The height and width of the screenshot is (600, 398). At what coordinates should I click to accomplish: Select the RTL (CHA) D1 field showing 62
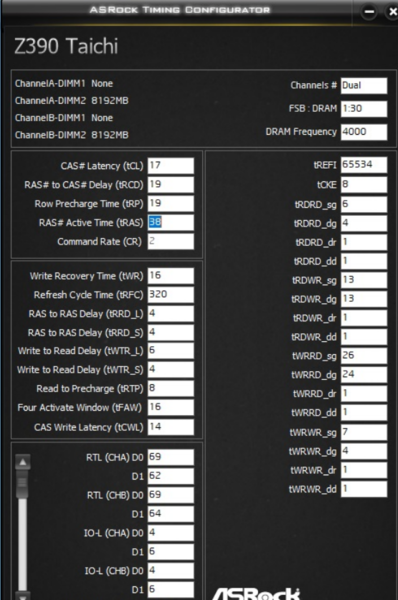171,476
